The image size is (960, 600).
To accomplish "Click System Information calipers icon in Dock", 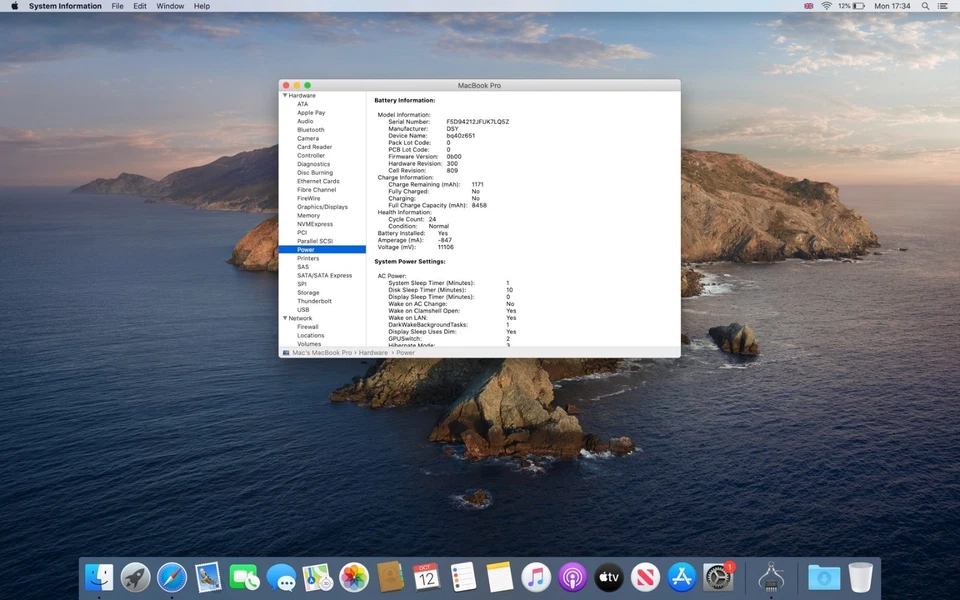I will pyautogui.click(x=771, y=577).
